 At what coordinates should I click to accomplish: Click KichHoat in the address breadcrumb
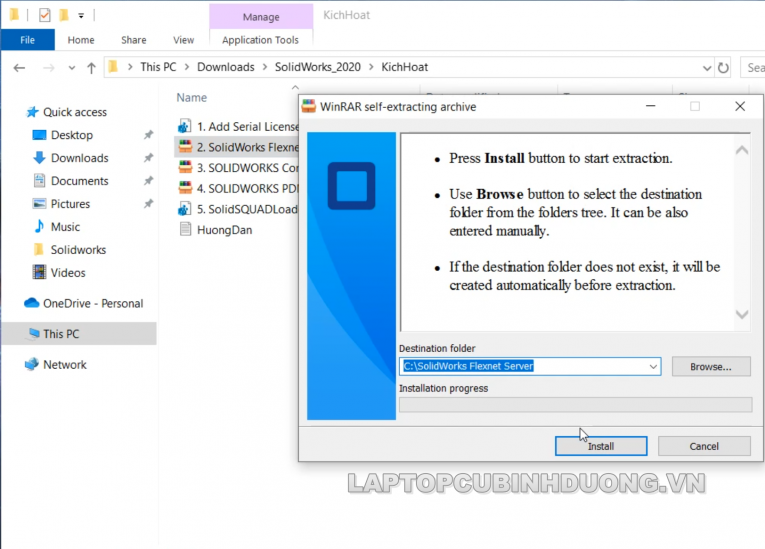point(404,67)
